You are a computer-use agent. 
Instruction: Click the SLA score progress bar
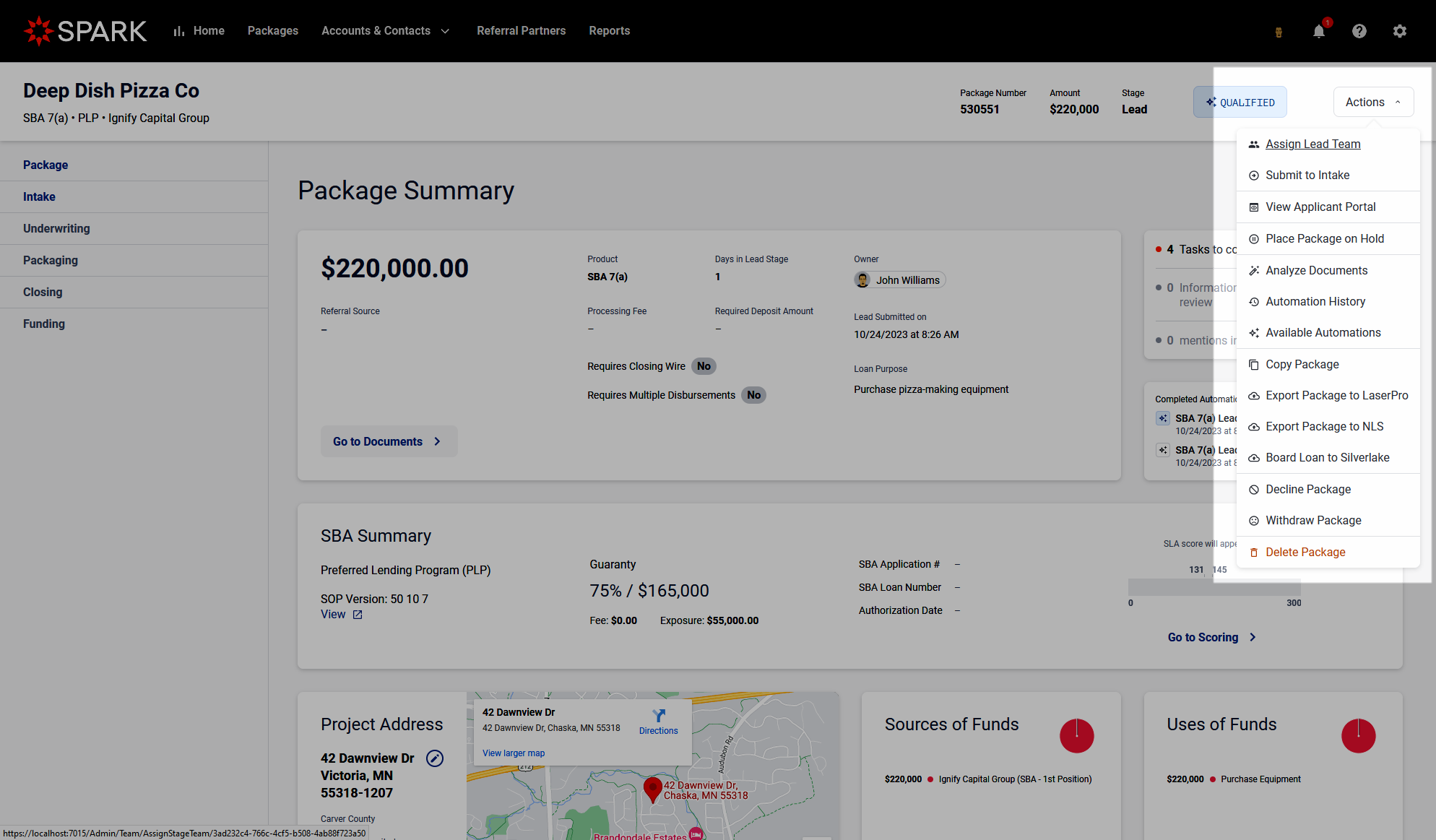coord(1214,586)
